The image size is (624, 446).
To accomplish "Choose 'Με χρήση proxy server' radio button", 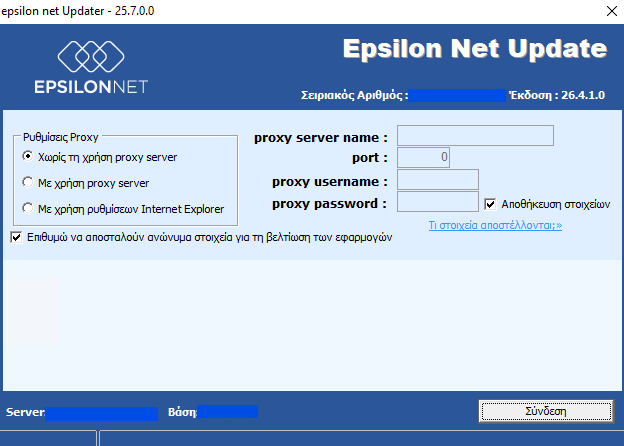I will click(28, 183).
